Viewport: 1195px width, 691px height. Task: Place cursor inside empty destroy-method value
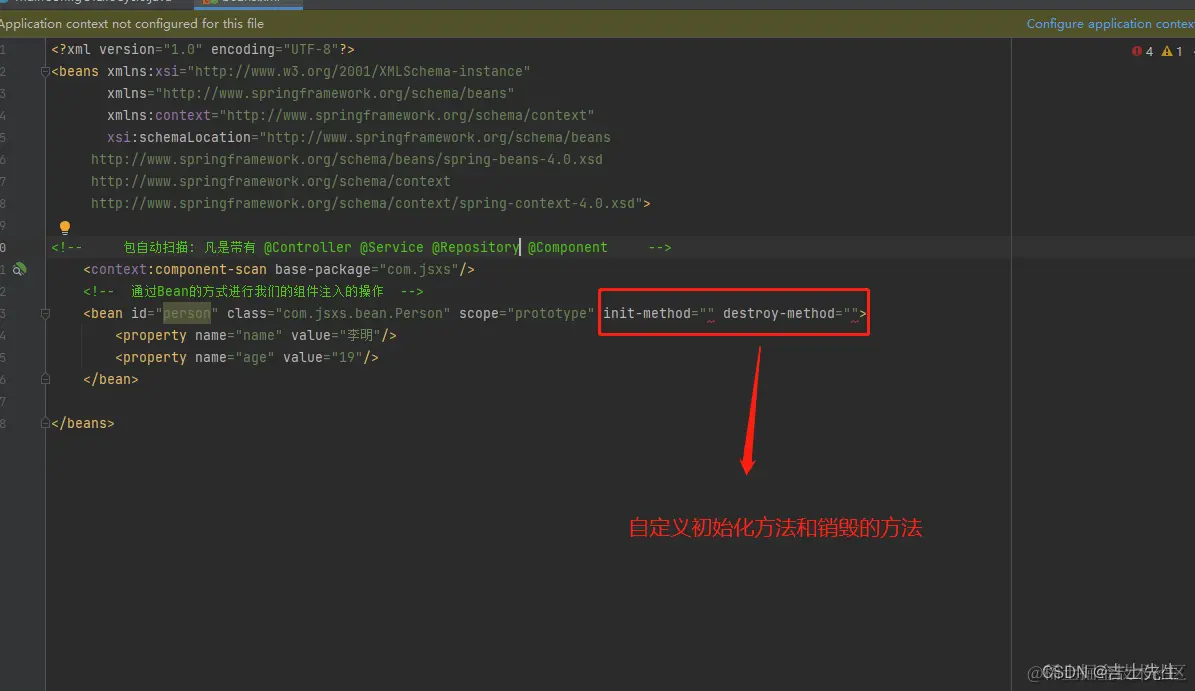[x=851, y=314]
